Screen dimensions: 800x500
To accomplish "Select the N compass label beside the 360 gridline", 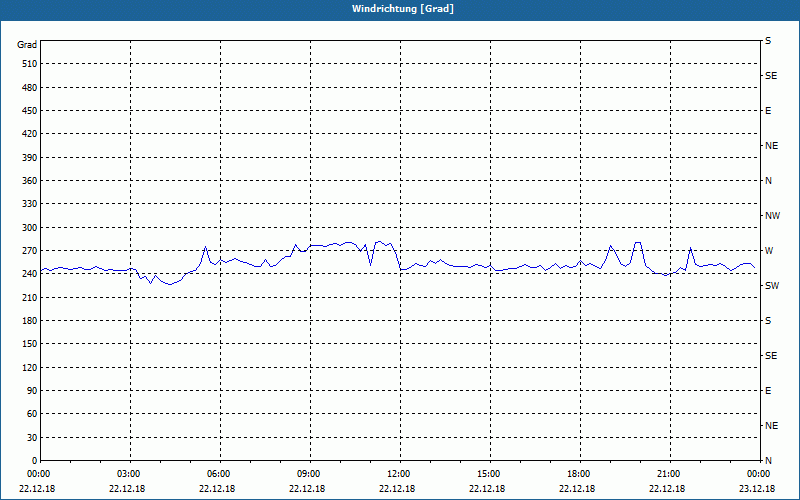I will pos(768,181).
